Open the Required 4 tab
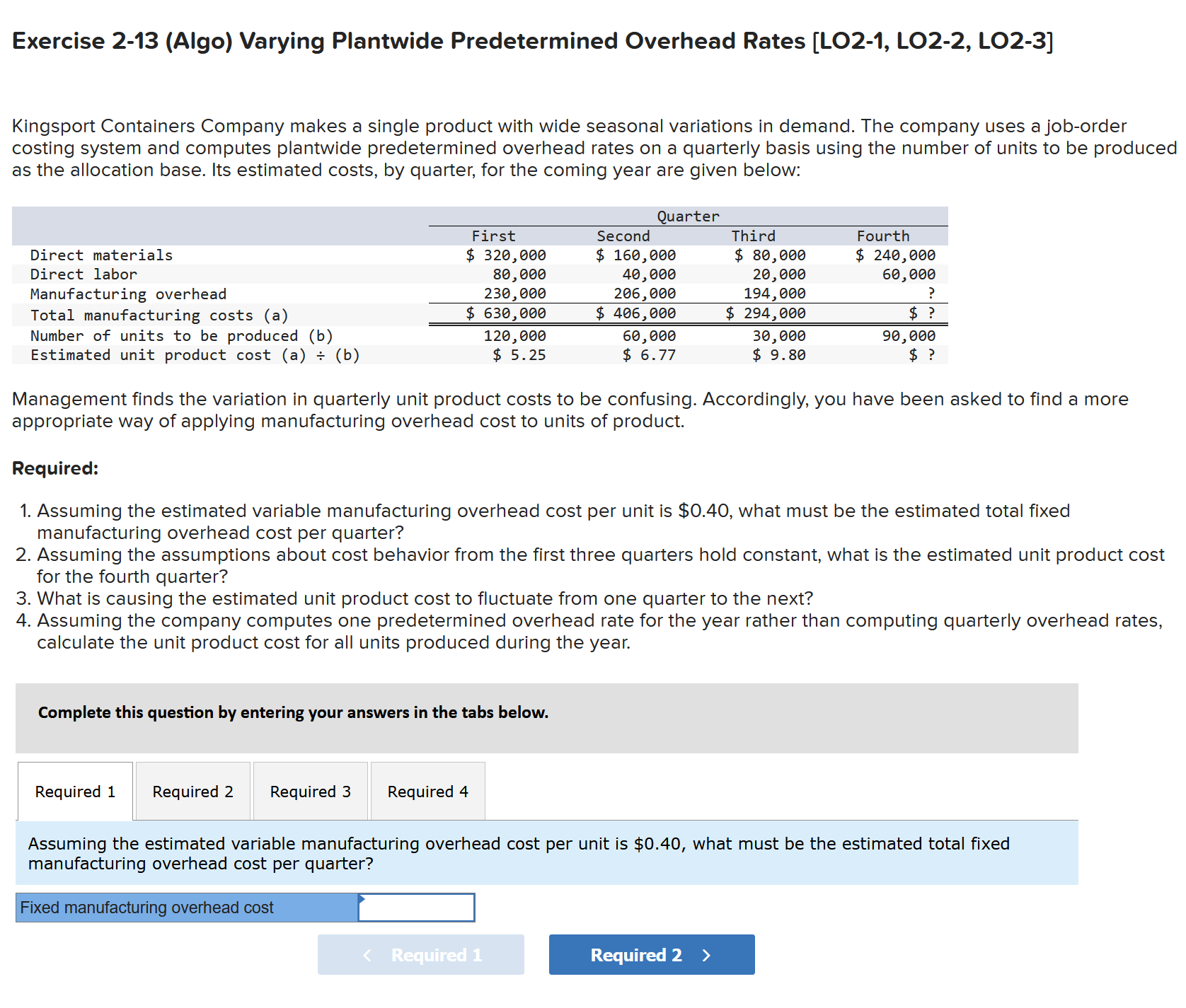The width and height of the screenshot is (1186, 1008). (x=427, y=792)
